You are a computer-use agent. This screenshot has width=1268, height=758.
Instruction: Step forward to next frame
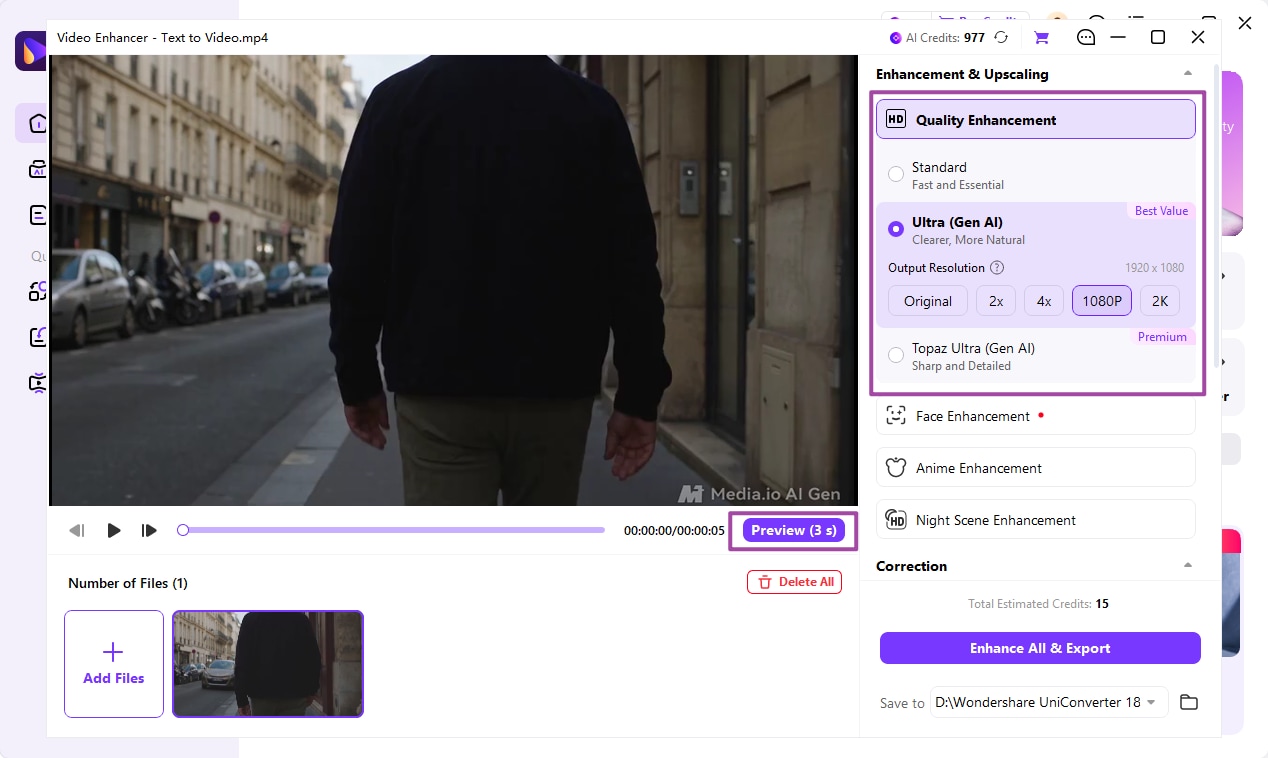point(149,531)
